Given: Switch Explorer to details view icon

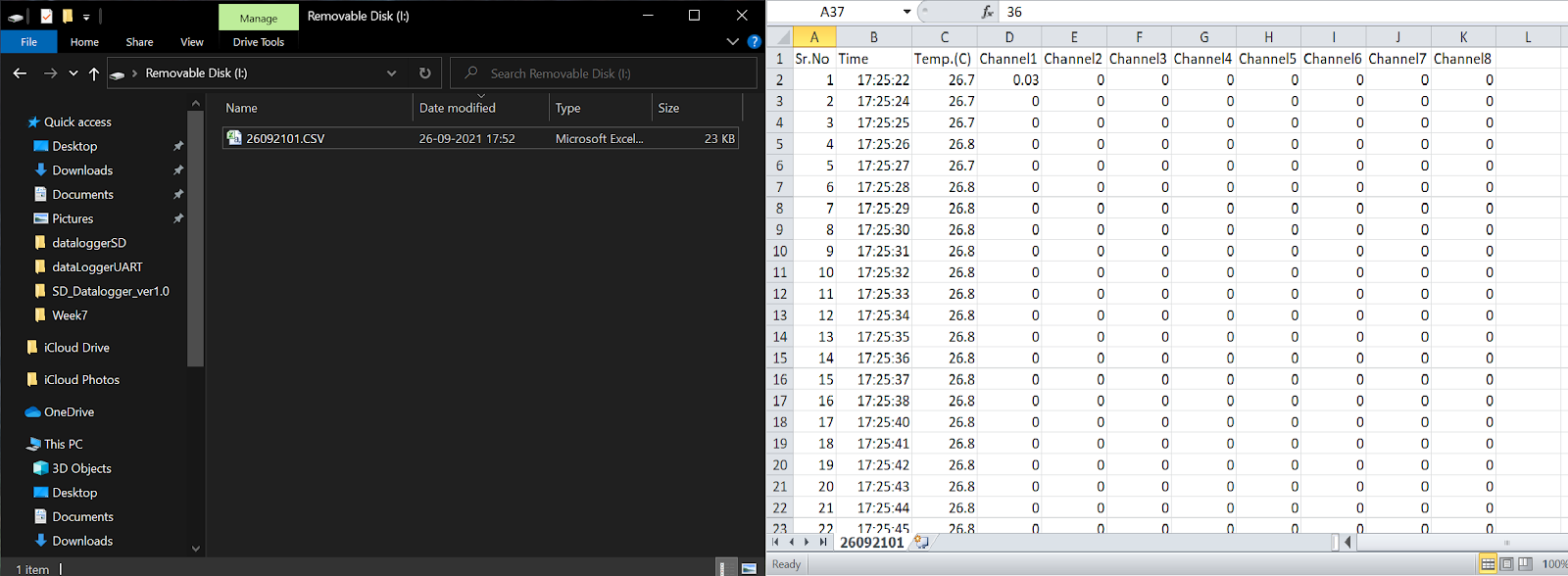Looking at the screenshot, I should tap(725, 567).
